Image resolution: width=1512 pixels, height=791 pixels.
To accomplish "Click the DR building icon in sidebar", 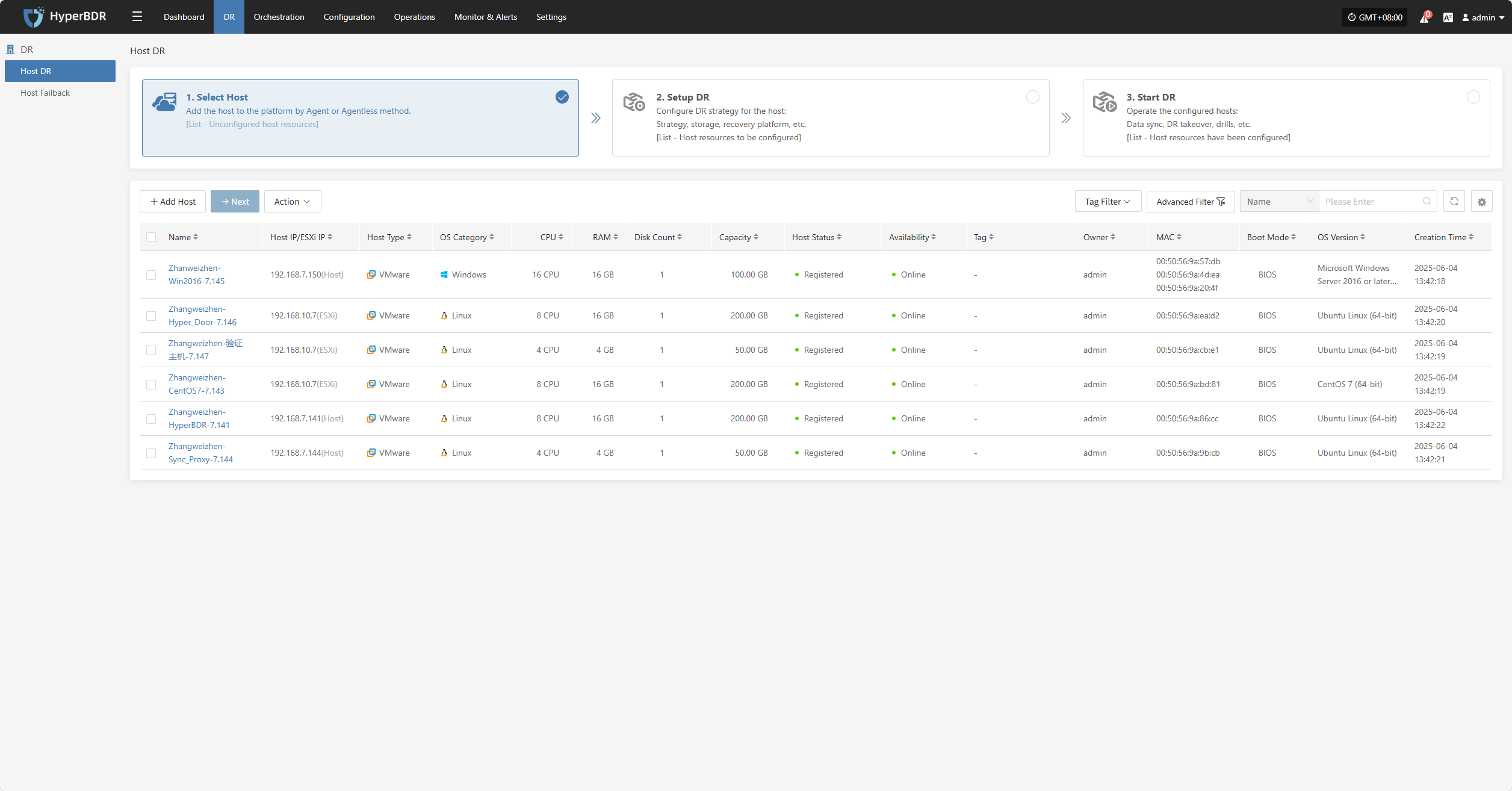I will pyautogui.click(x=10, y=50).
